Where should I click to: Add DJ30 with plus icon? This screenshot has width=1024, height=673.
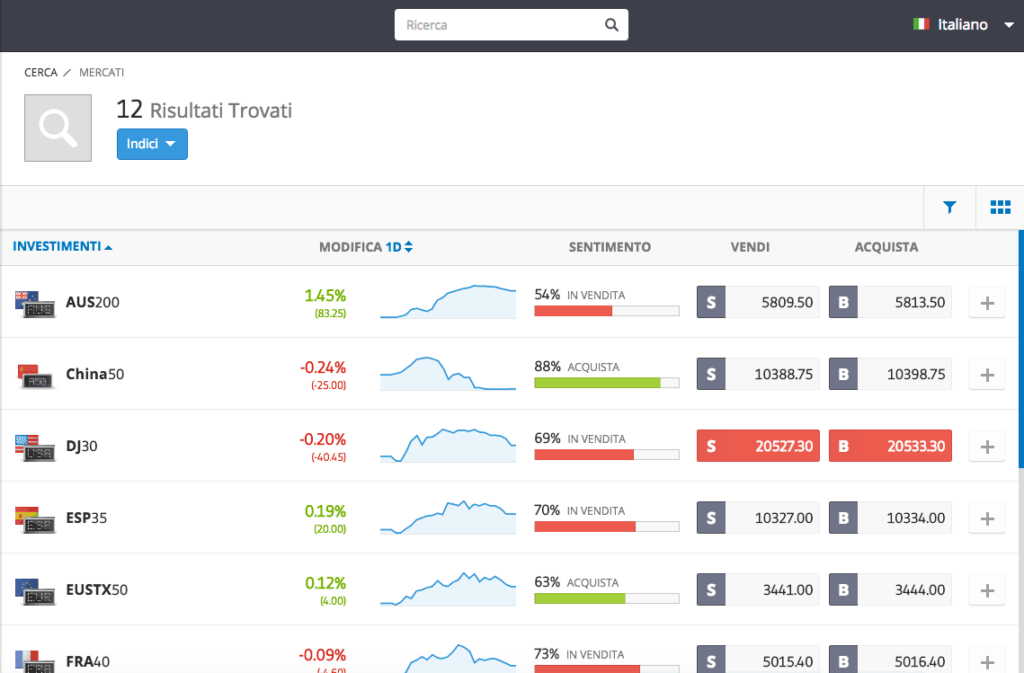click(987, 446)
